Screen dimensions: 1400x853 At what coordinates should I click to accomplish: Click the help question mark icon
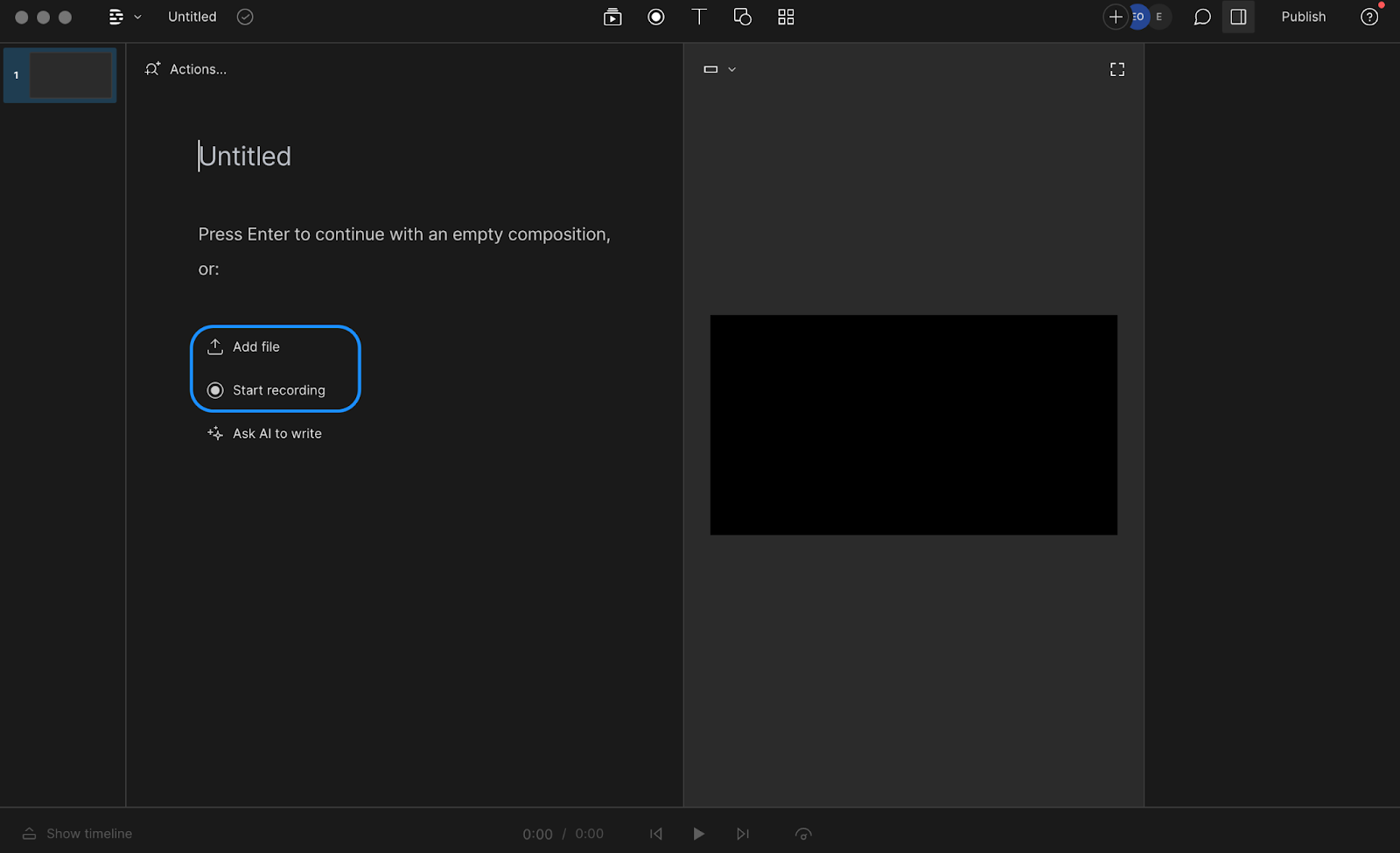(x=1369, y=17)
